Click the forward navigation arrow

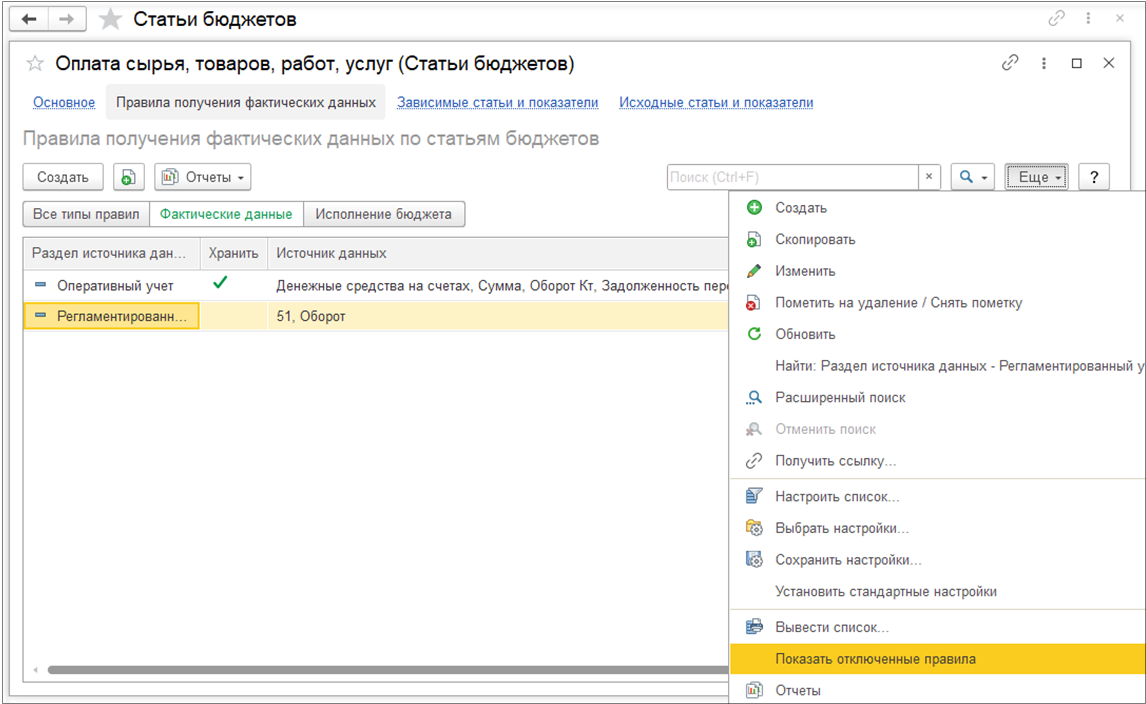[66, 20]
